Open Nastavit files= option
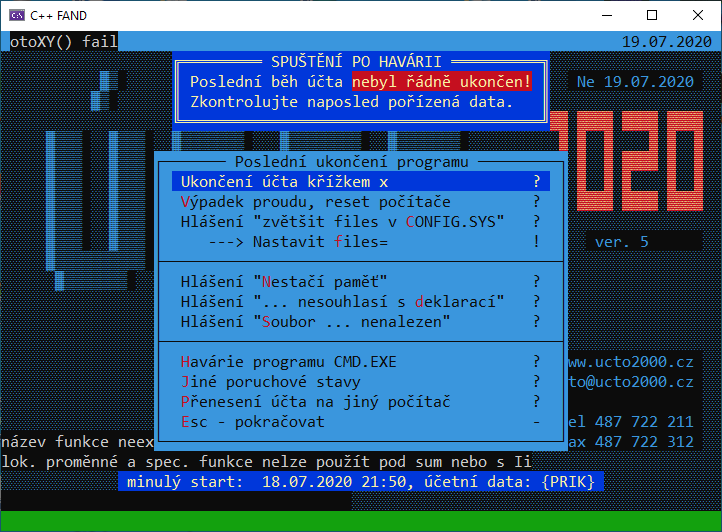Image resolution: width=722 pixels, height=532 pixels. coord(297,242)
